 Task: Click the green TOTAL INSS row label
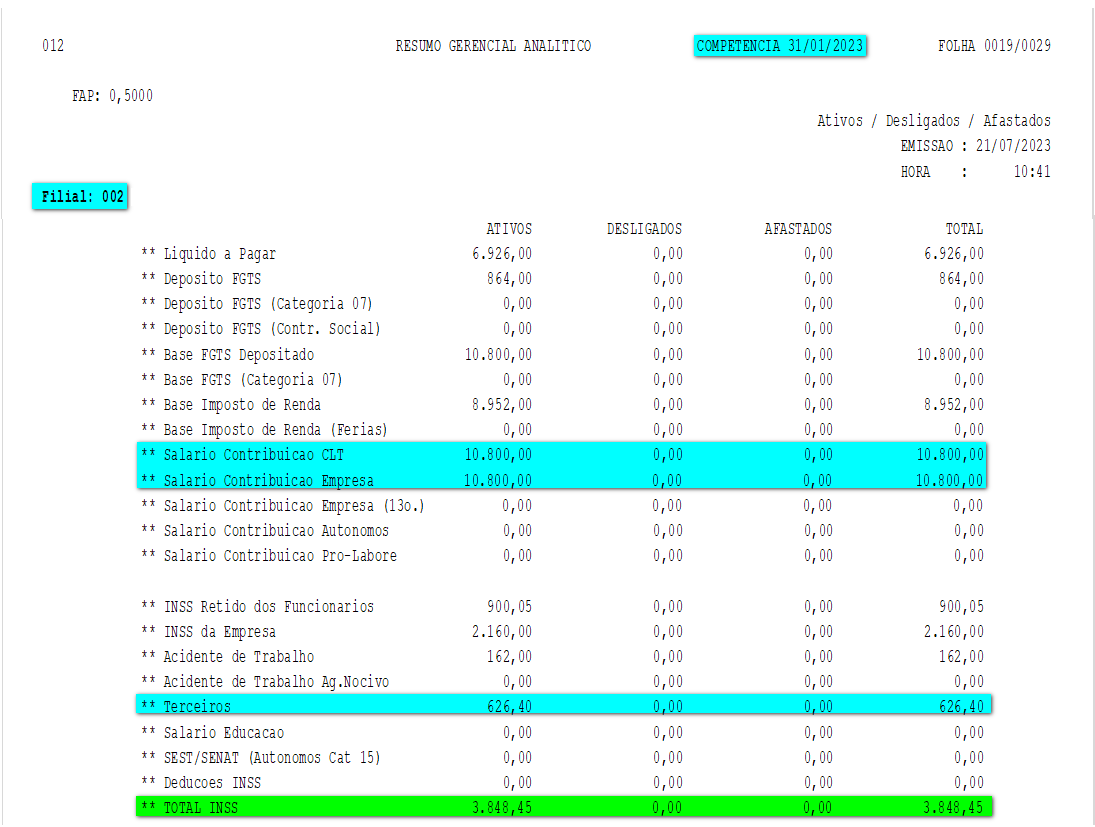pos(200,808)
